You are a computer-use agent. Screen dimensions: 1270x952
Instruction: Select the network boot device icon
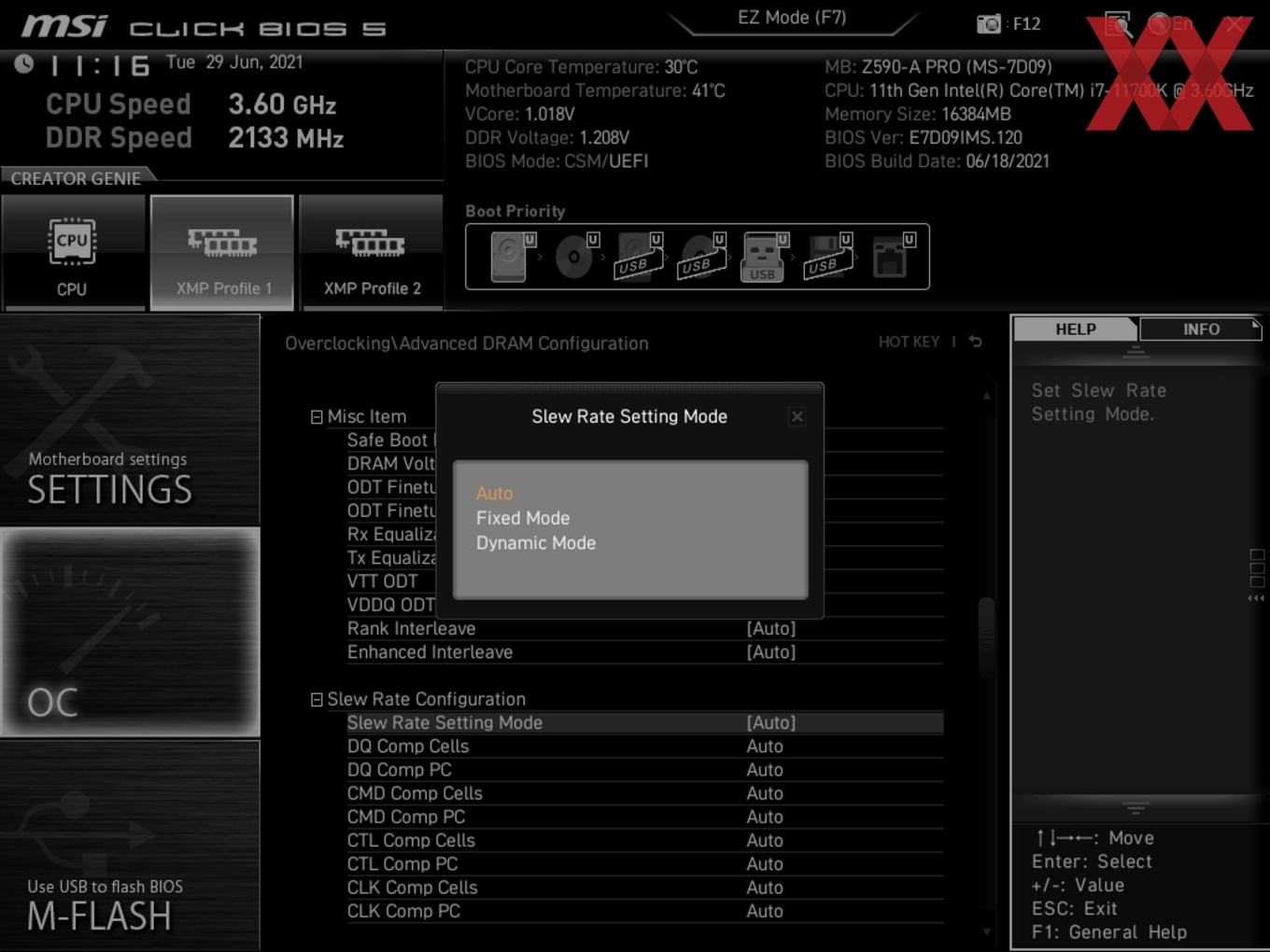pyautogui.click(x=893, y=256)
